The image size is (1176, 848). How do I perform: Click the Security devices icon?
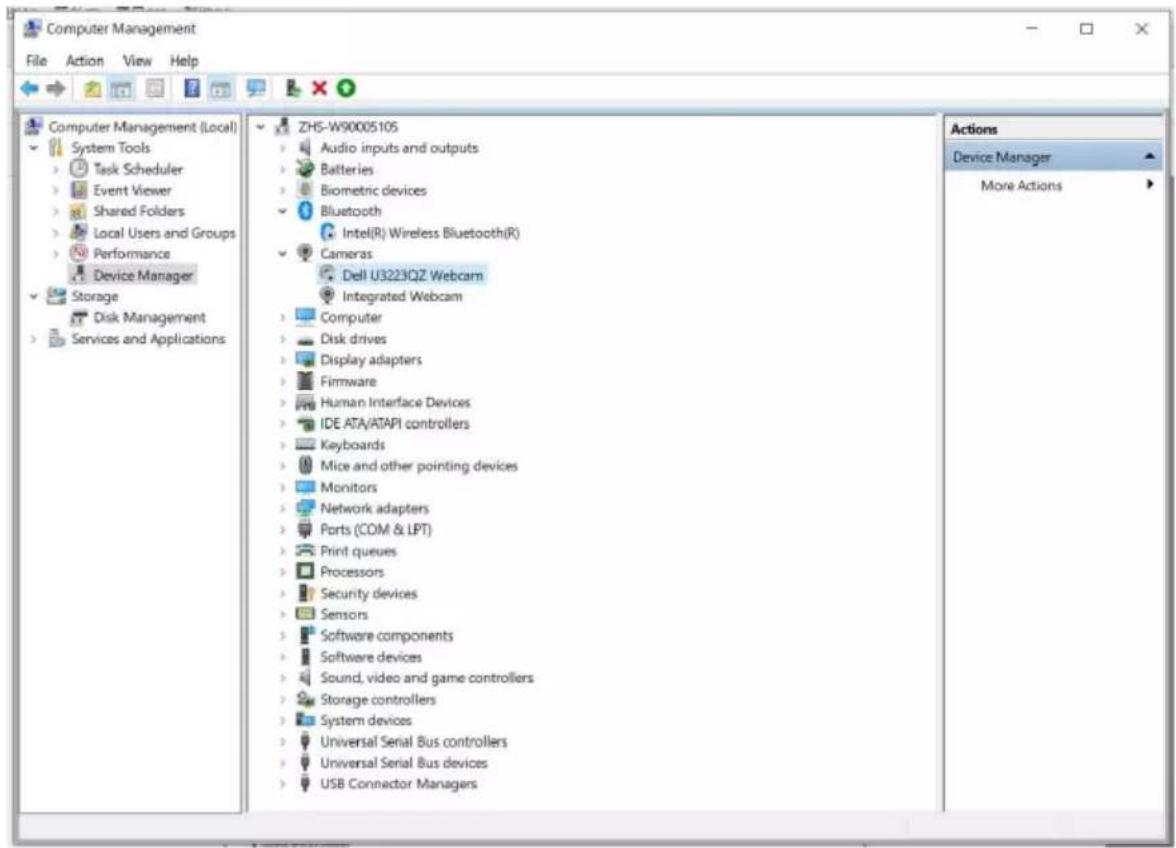click(305, 593)
